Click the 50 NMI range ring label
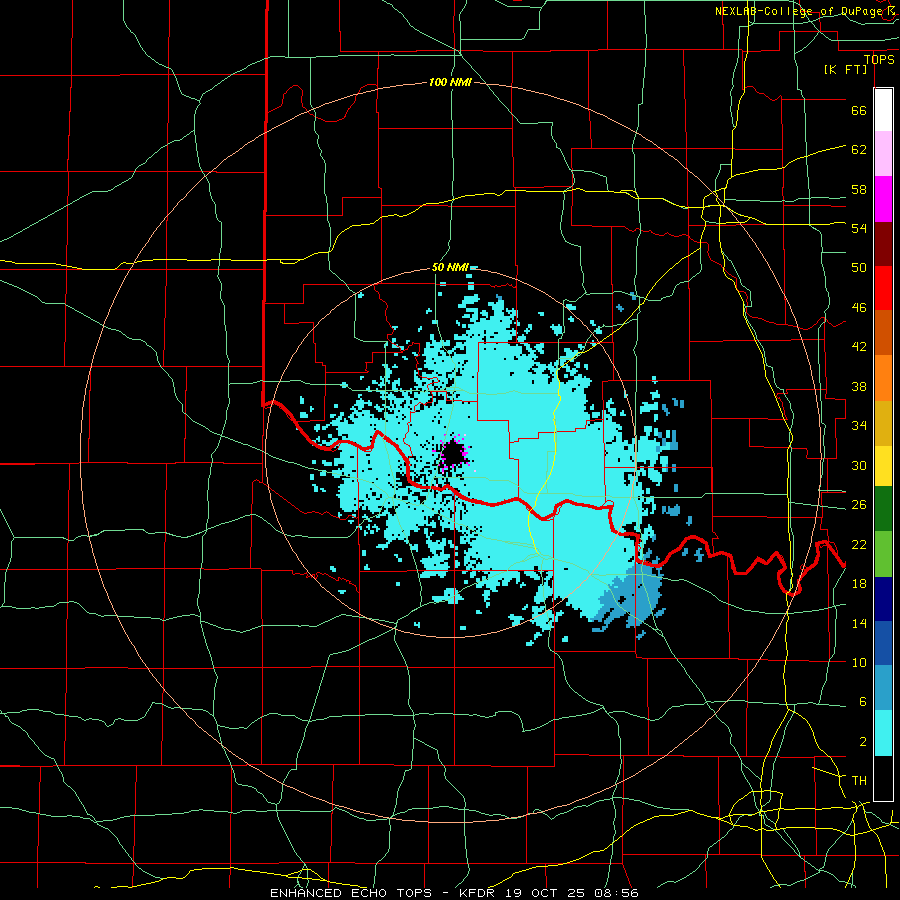This screenshot has height=900, width=900. click(x=450, y=267)
